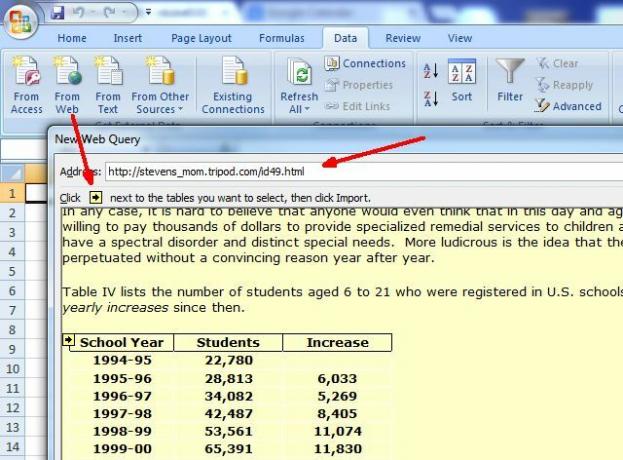Screen dimensions: 623x460
Task: Open the Page Layout tab
Action: (x=201, y=38)
